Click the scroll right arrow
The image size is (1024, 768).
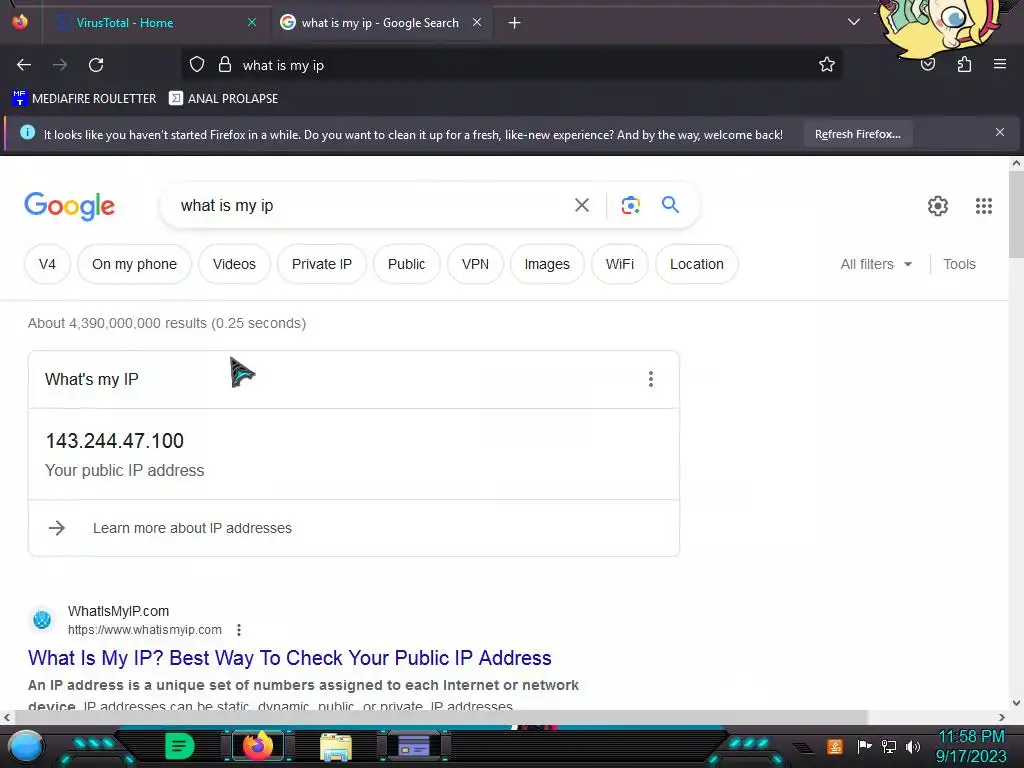point(1002,717)
